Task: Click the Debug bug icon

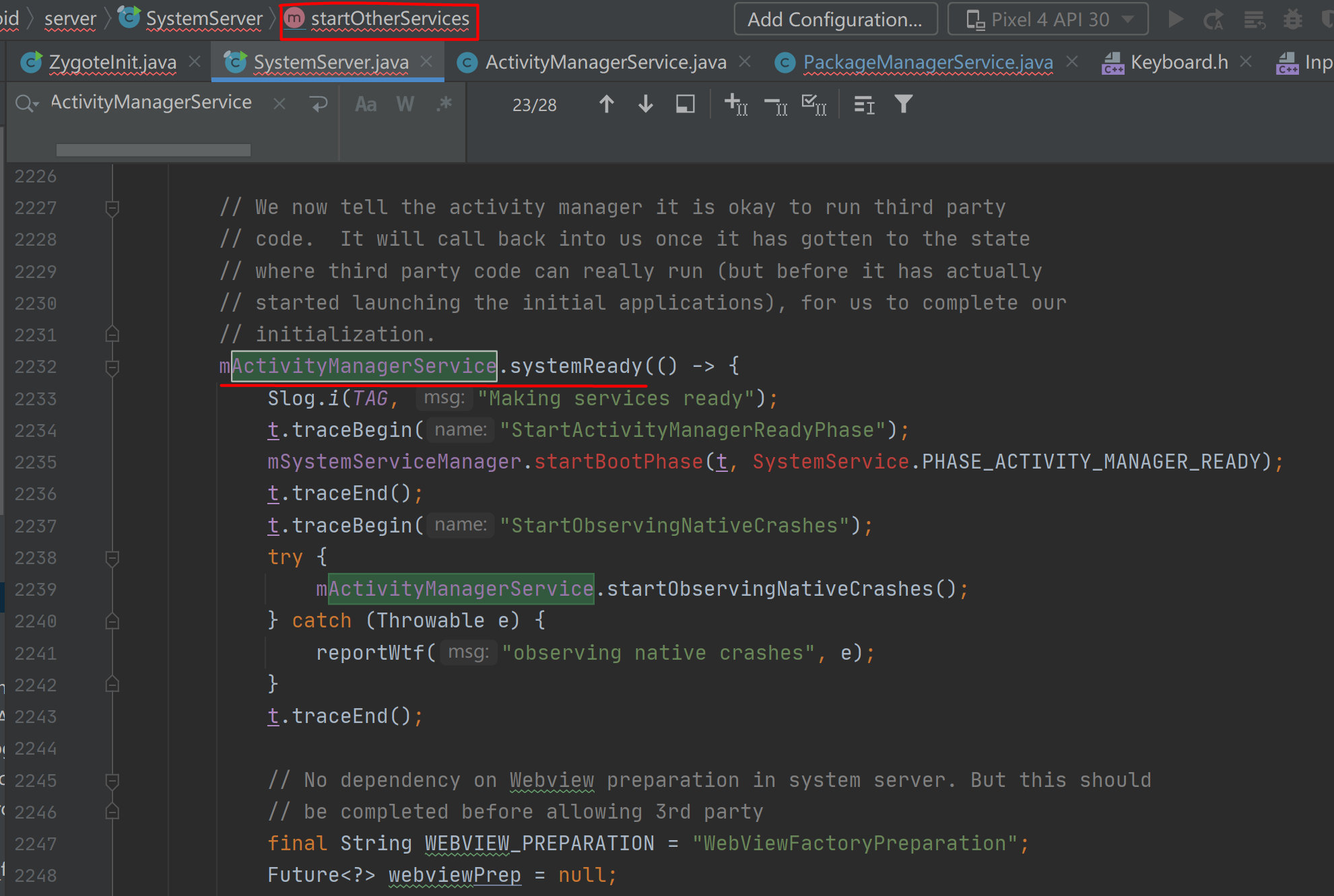Action: pos(1292,20)
